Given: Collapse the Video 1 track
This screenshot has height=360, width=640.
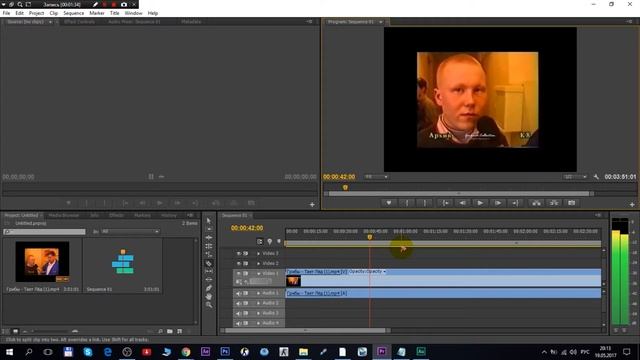Looking at the screenshot, I should point(258,273).
